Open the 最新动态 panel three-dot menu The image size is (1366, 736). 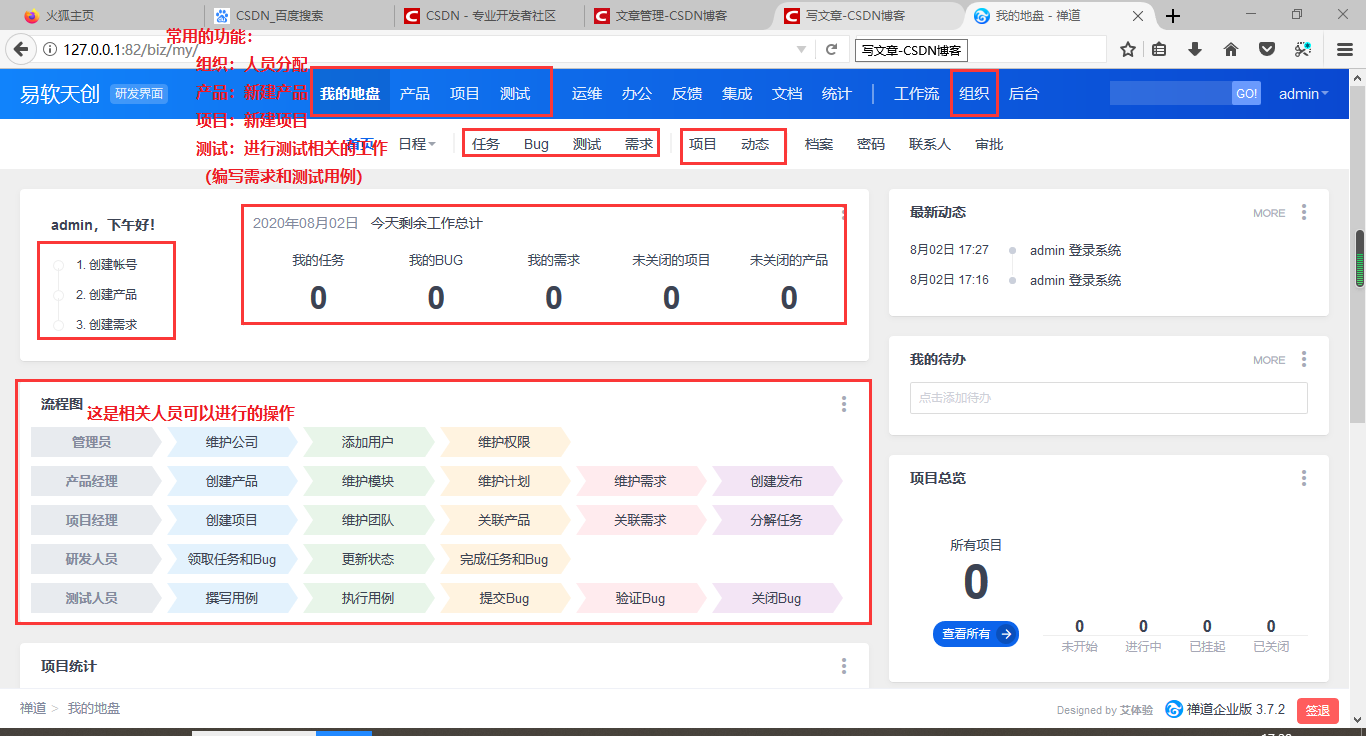(1303, 212)
